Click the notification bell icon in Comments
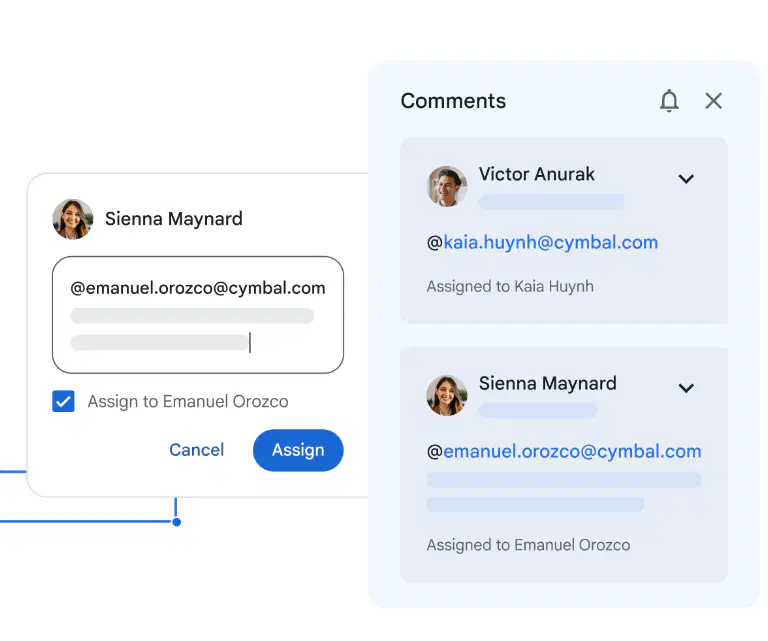The height and width of the screenshot is (641, 768). click(669, 101)
